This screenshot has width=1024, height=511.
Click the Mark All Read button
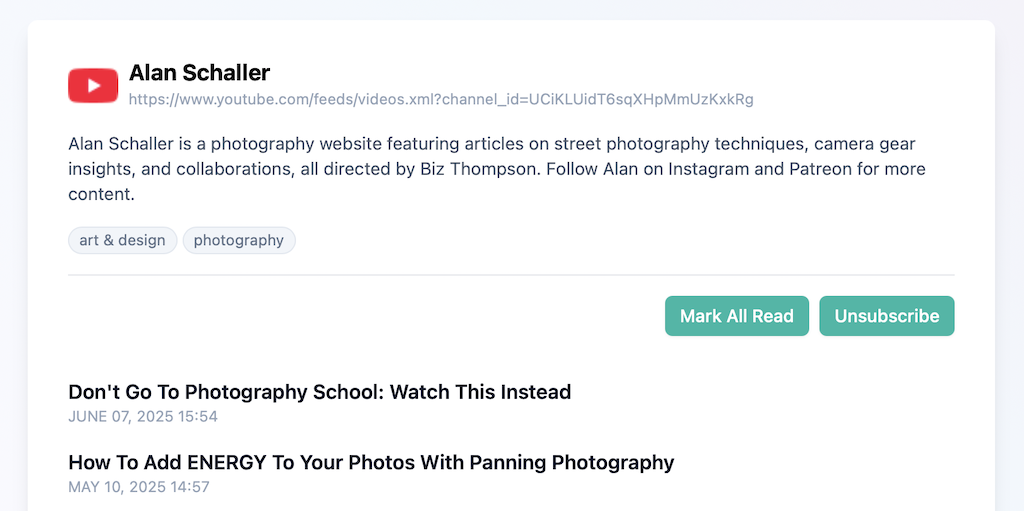pyautogui.click(x=737, y=316)
